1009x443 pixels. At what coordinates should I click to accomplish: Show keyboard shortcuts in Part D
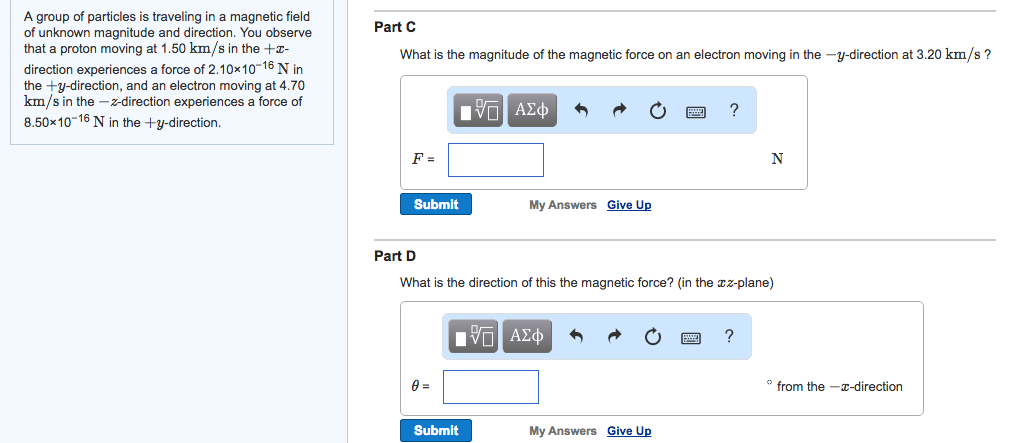tap(690, 337)
